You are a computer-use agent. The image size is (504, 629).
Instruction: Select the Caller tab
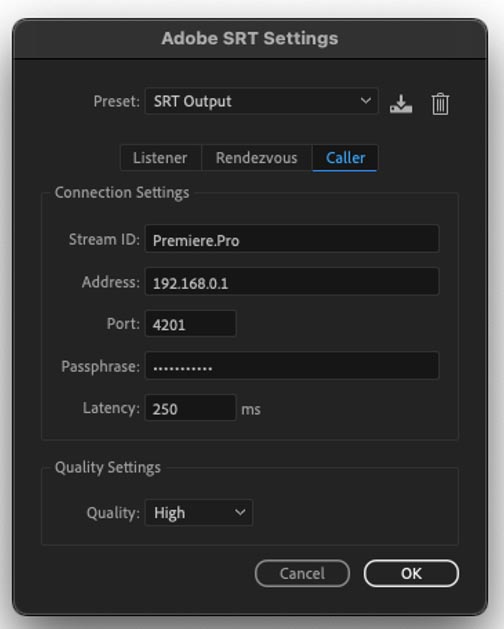[345, 158]
